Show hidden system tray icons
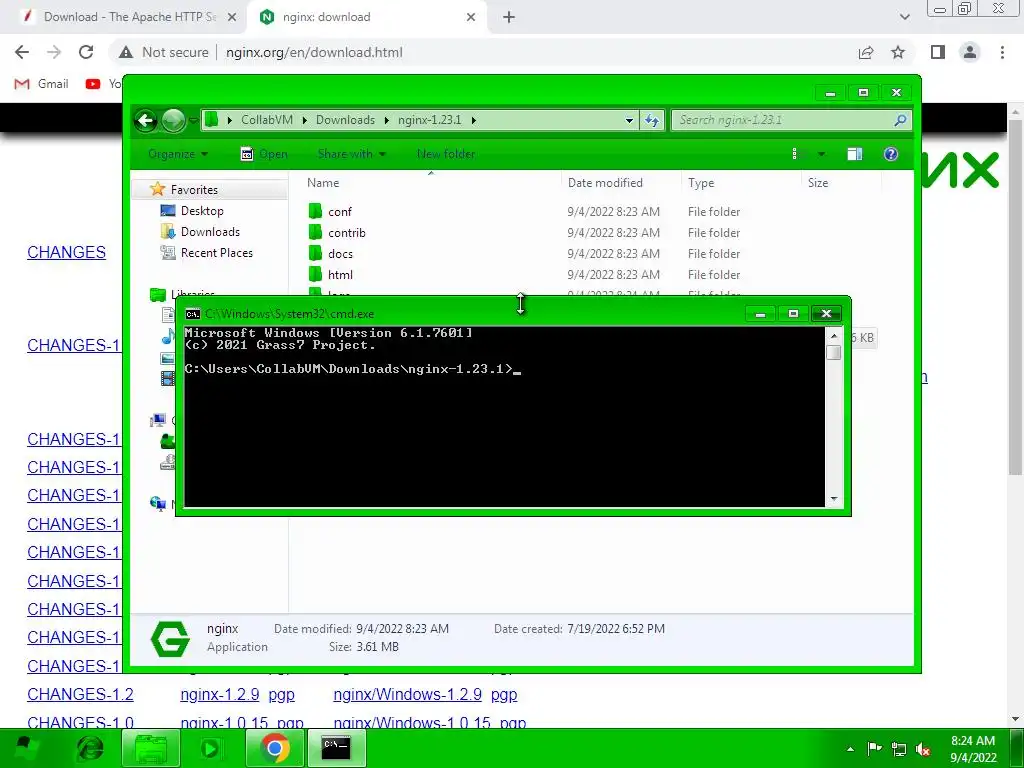The image size is (1024, 768). point(850,749)
